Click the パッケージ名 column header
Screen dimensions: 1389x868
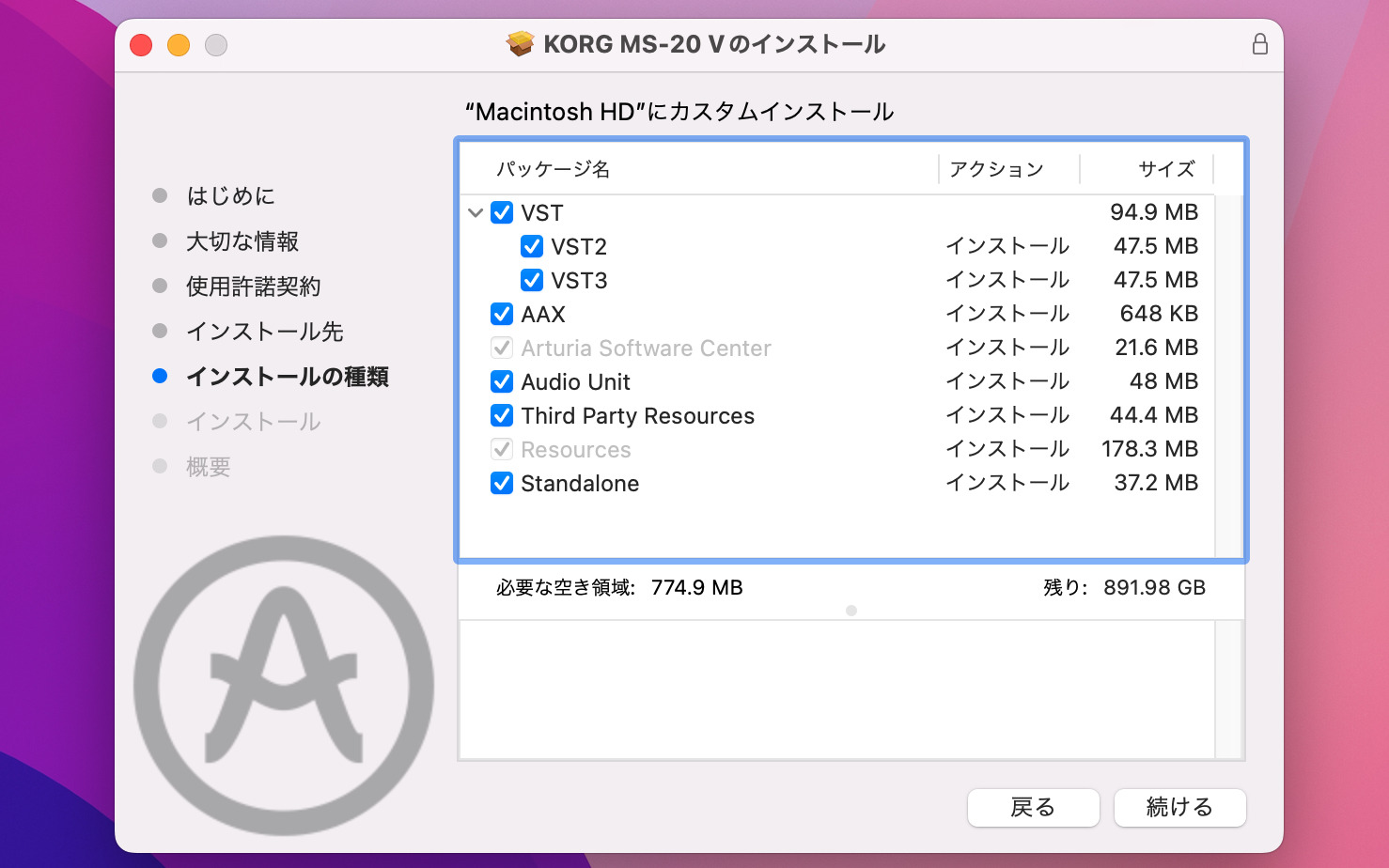click(x=554, y=169)
